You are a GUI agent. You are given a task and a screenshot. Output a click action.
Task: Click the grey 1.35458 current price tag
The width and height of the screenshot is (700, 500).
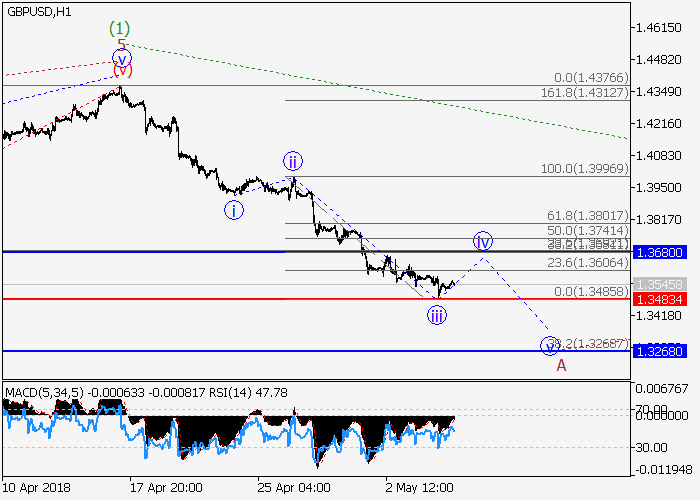point(658,285)
